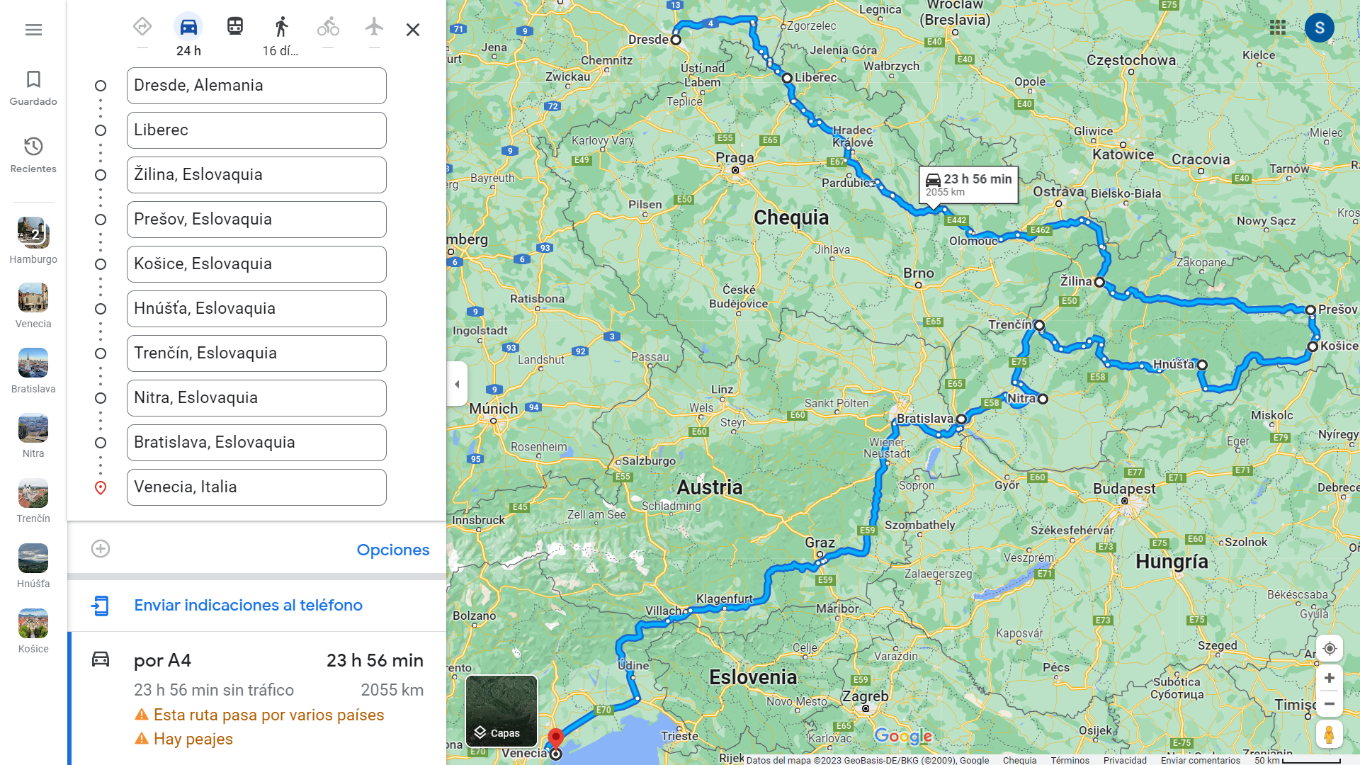Select the route por A4 details
1360x765 pixels.
(257, 699)
